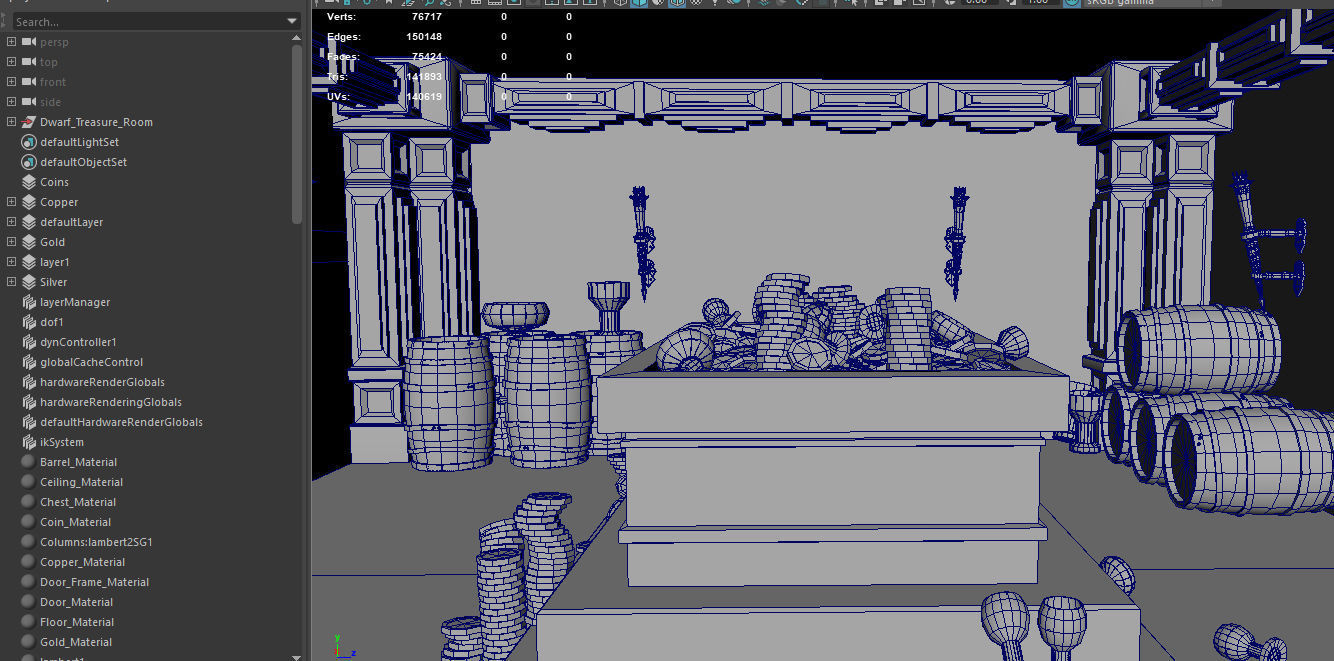Click the hardwareRenderingGlobals node icon
1334x661 pixels.
[x=29, y=402]
